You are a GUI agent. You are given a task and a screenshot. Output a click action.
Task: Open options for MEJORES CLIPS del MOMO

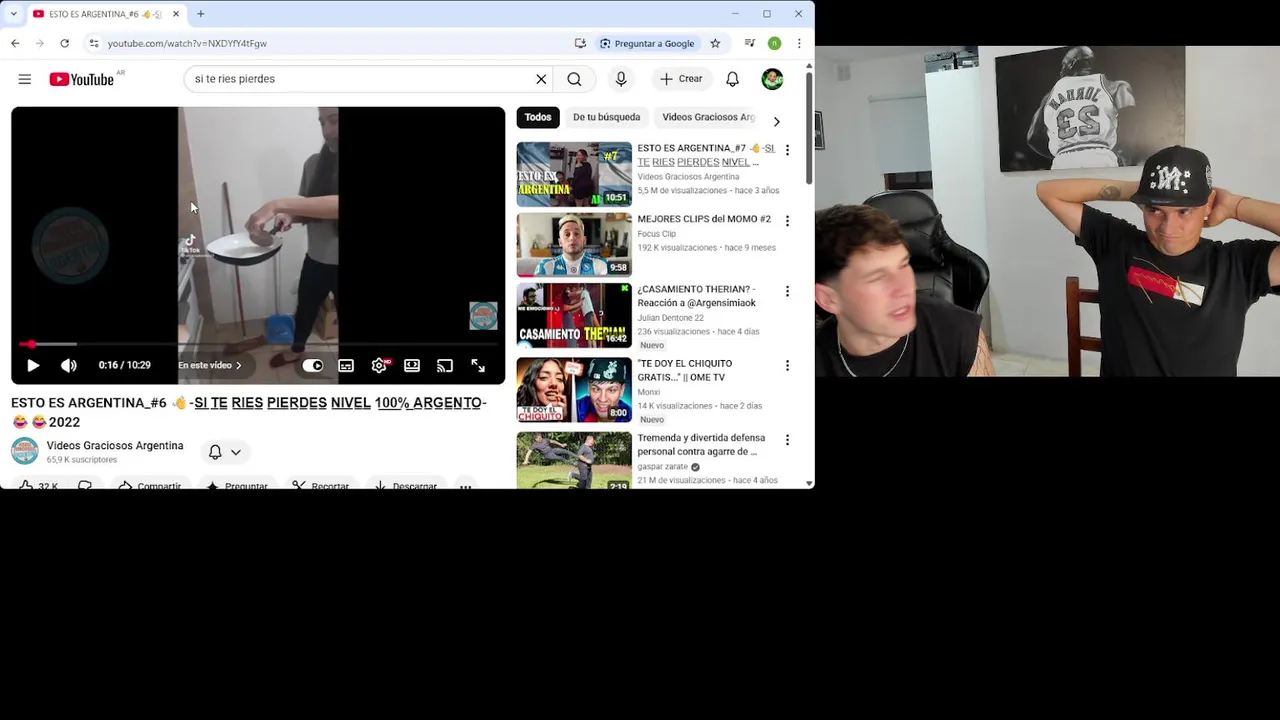pyautogui.click(x=787, y=221)
